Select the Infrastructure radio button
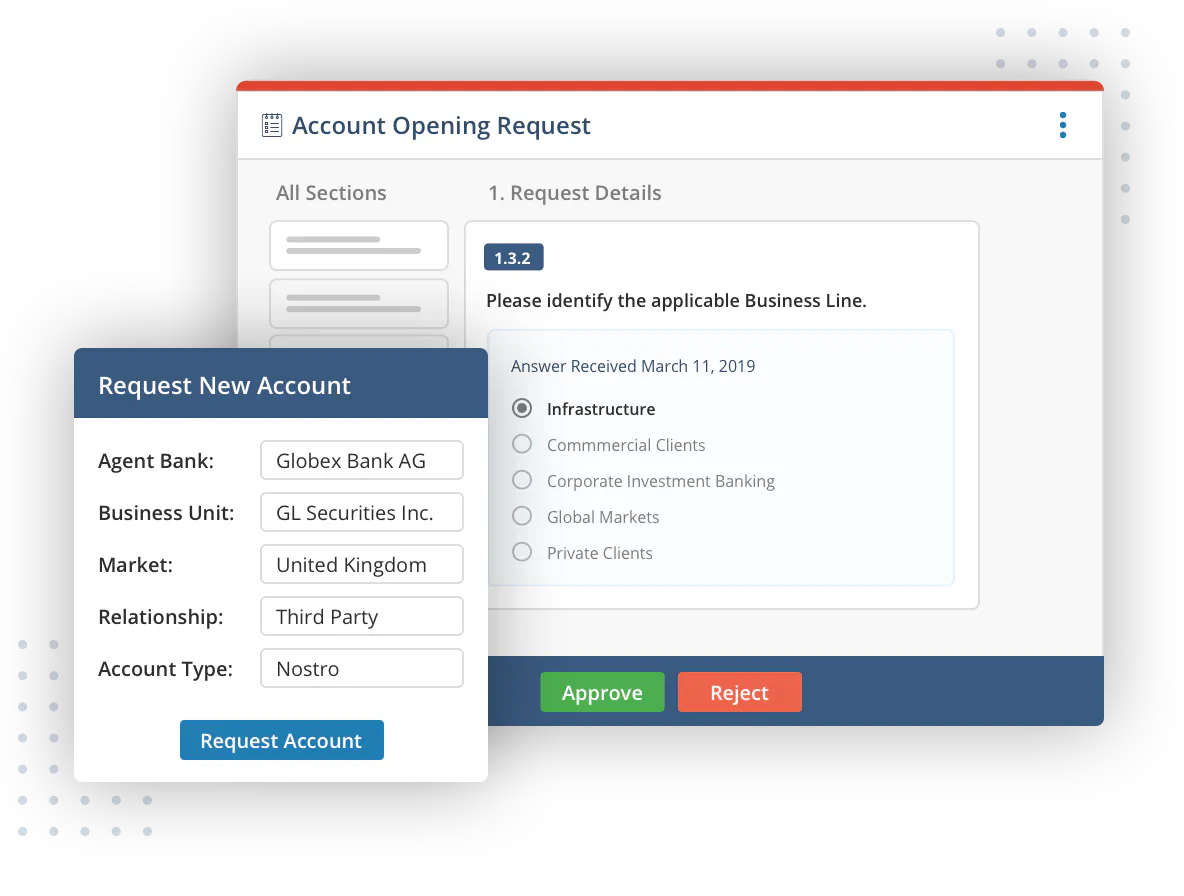This screenshot has height=896, width=1184. coord(521,409)
